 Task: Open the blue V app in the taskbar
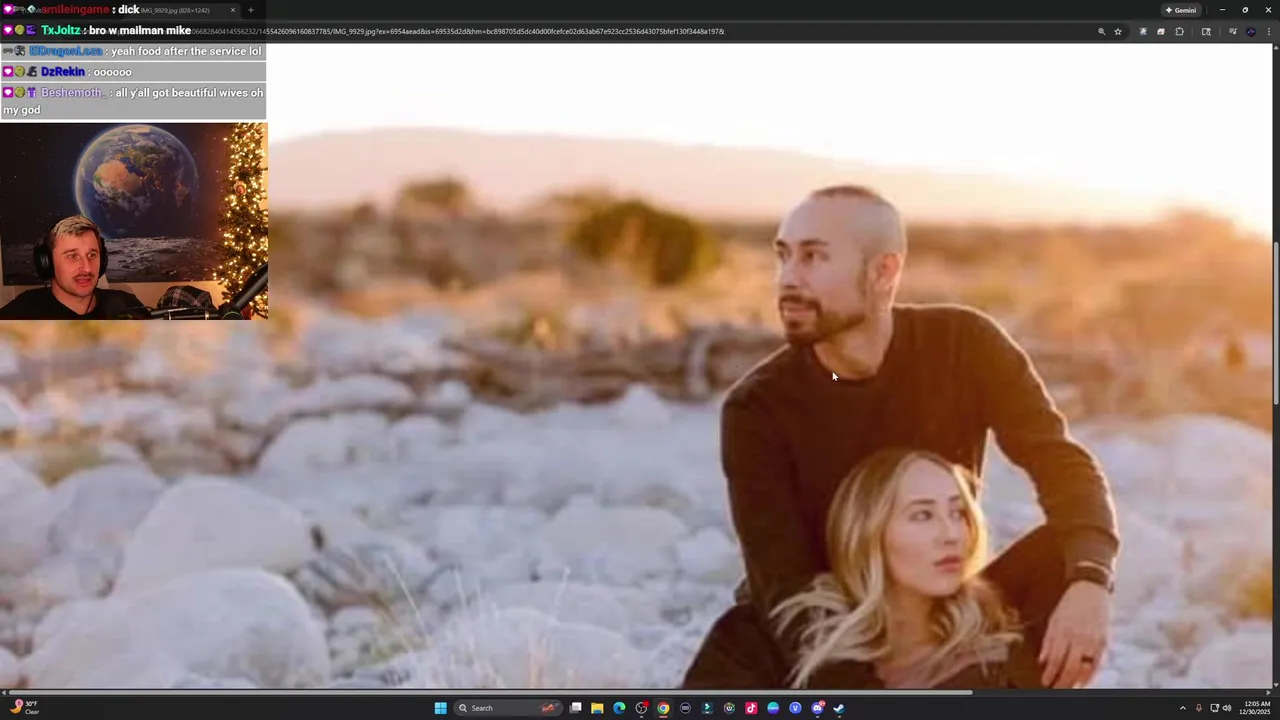click(795, 708)
